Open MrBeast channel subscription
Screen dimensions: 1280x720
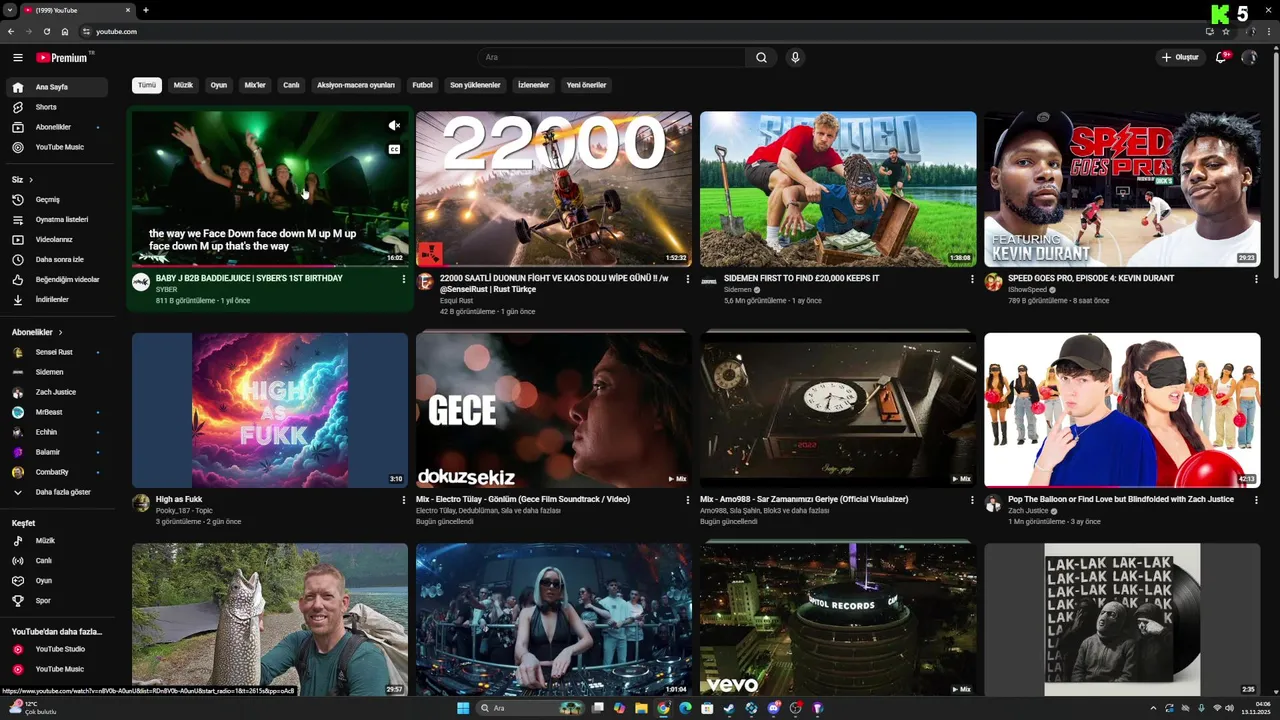[55, 412]
